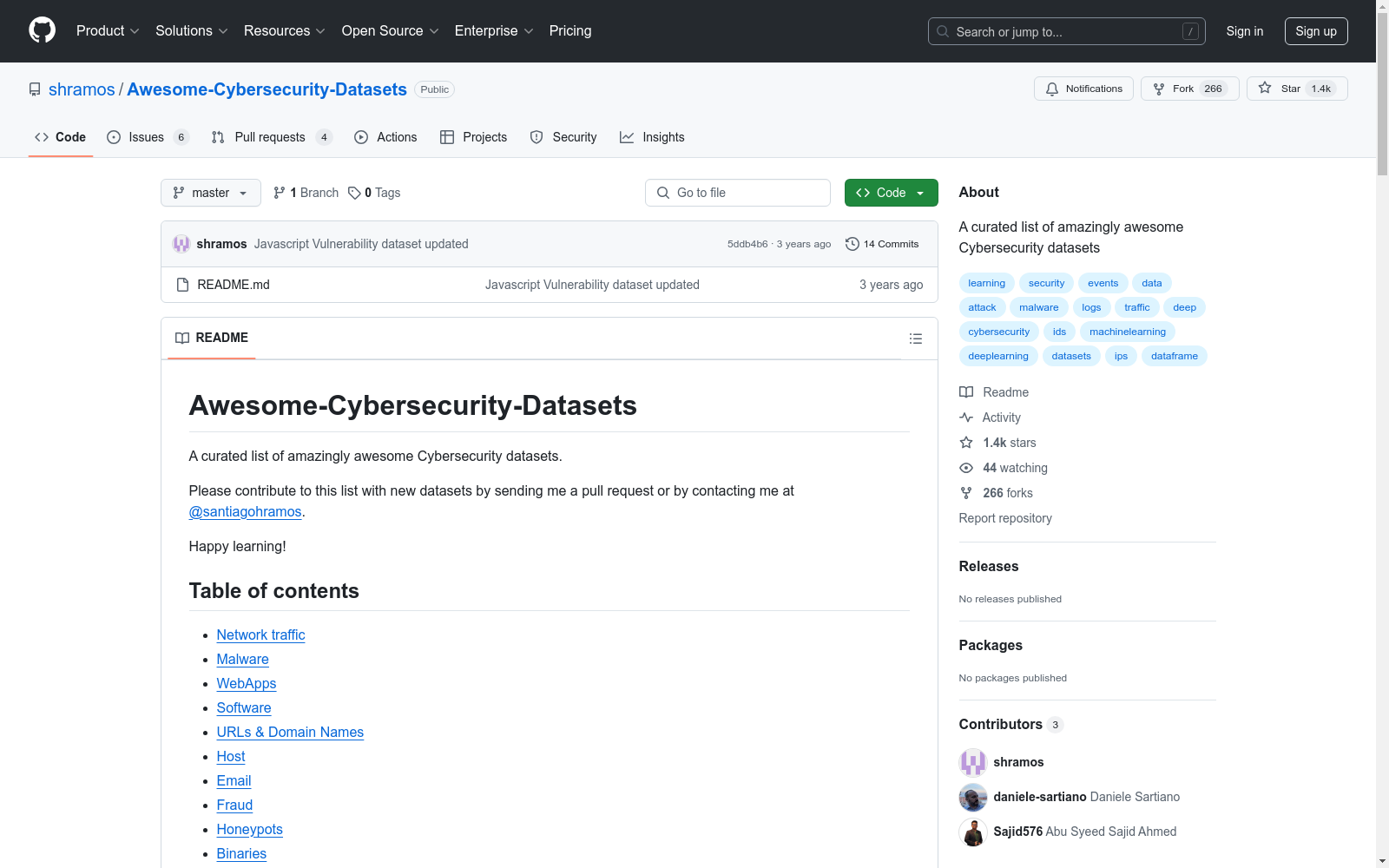Select the learning topic tag

pos(986,283)
